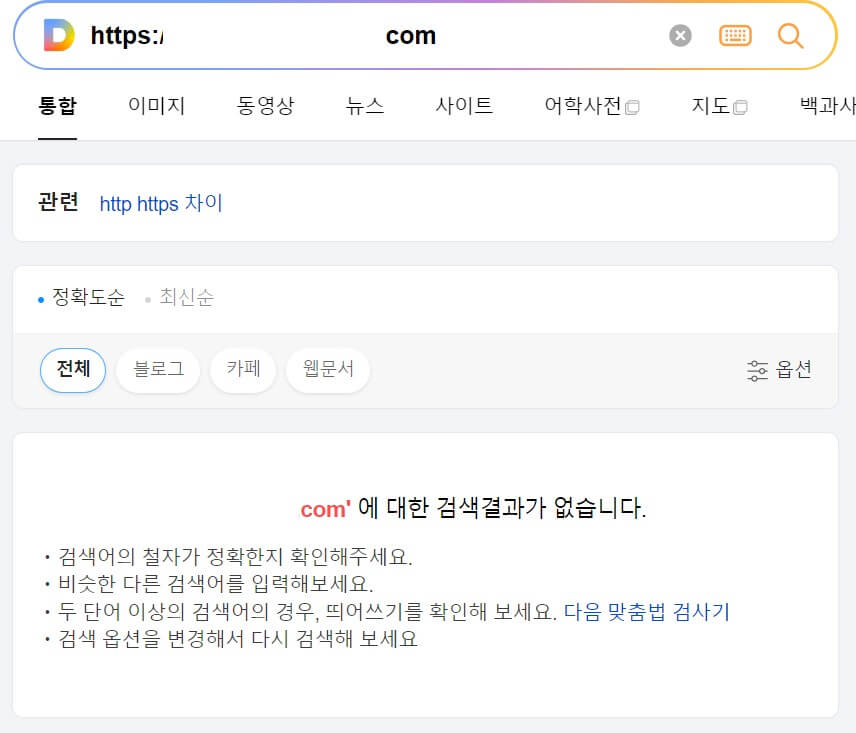Click the external-link icon next to 지도

(740, 105)
